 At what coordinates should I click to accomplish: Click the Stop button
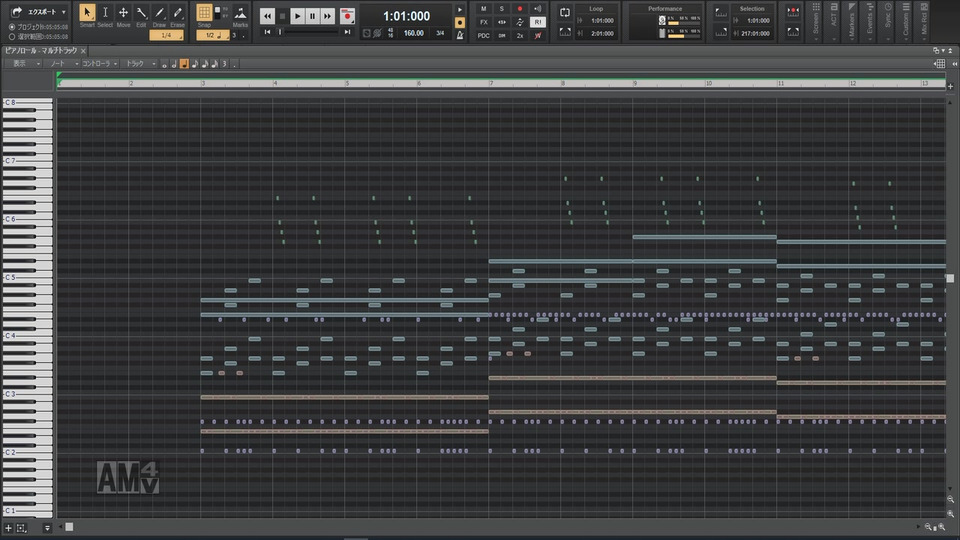[x=282, y=16]
